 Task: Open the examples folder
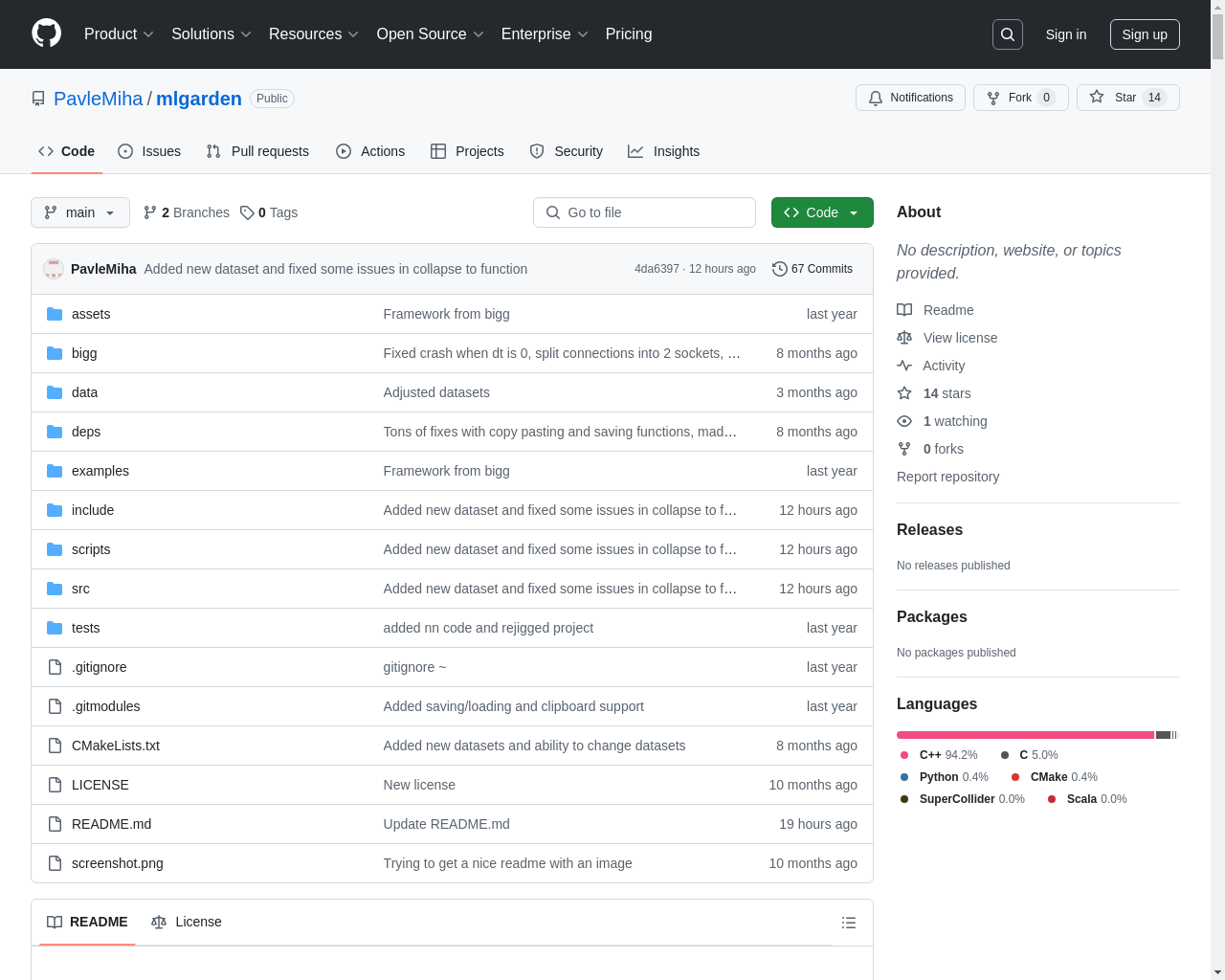coord(100,471)
